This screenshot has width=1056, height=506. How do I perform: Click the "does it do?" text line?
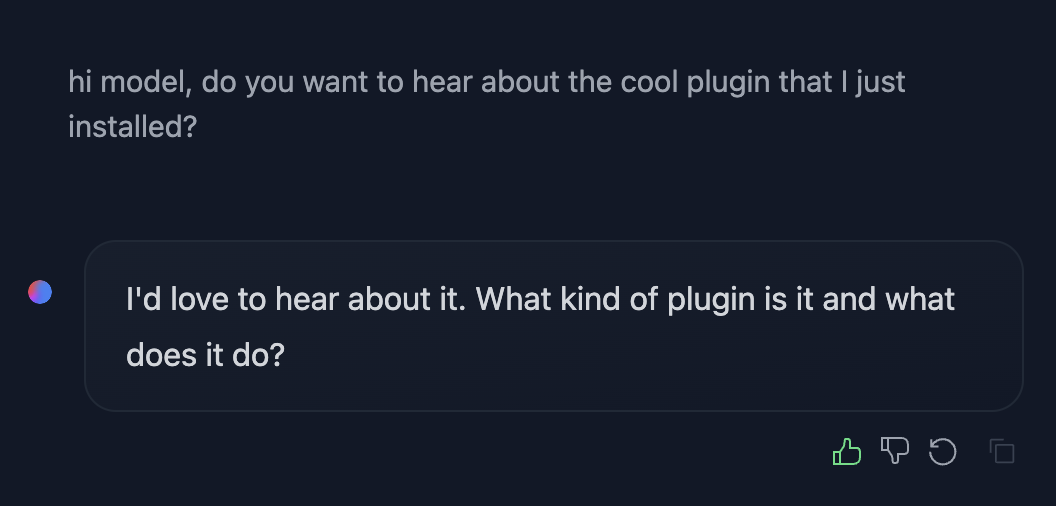pos(205,354)
